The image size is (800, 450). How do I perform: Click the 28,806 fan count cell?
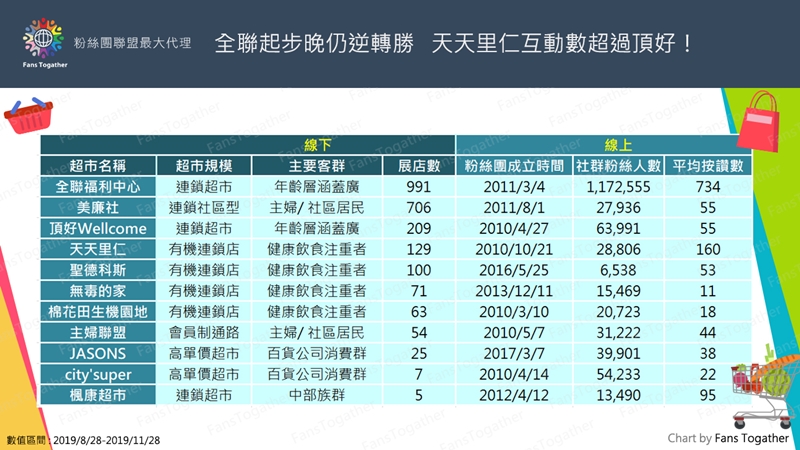click(618, 249)
